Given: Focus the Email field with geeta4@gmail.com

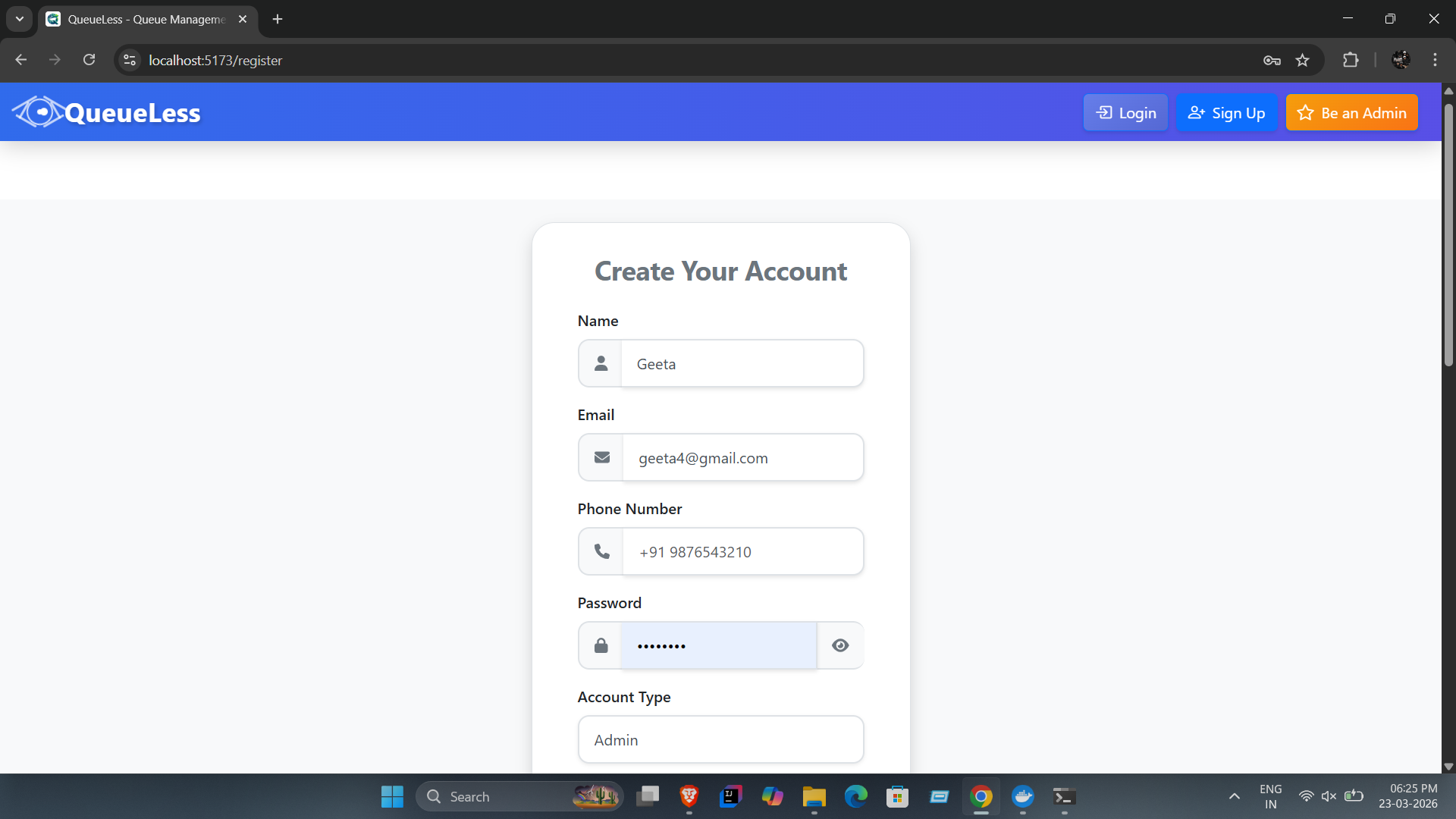Looking at the screenshot, I should pos(742,458).
